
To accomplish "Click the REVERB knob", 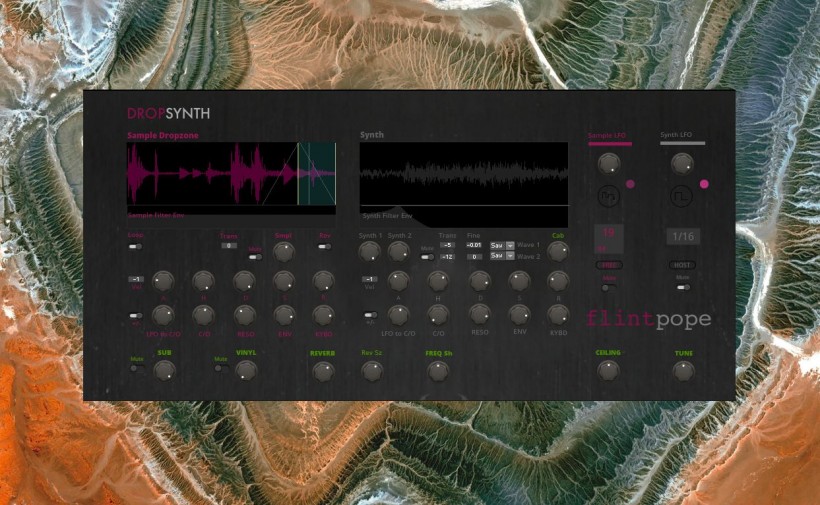I will (x=322, y=371).
